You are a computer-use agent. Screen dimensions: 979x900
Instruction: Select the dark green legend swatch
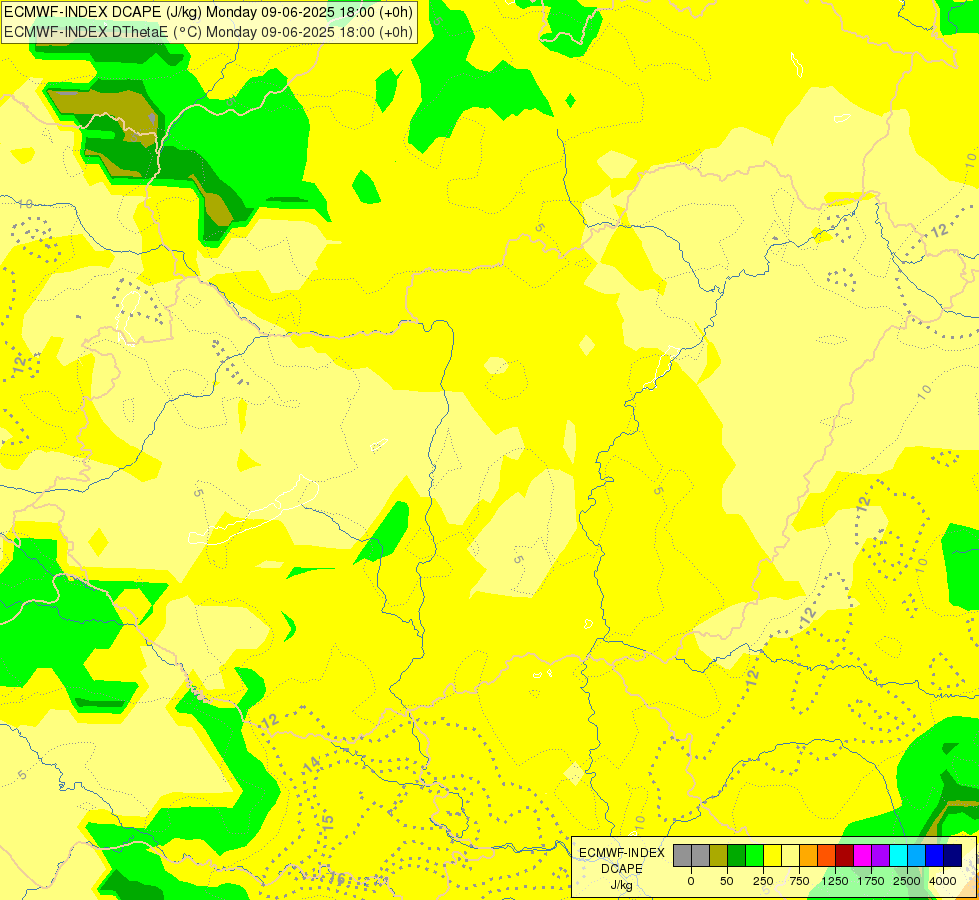737,856
